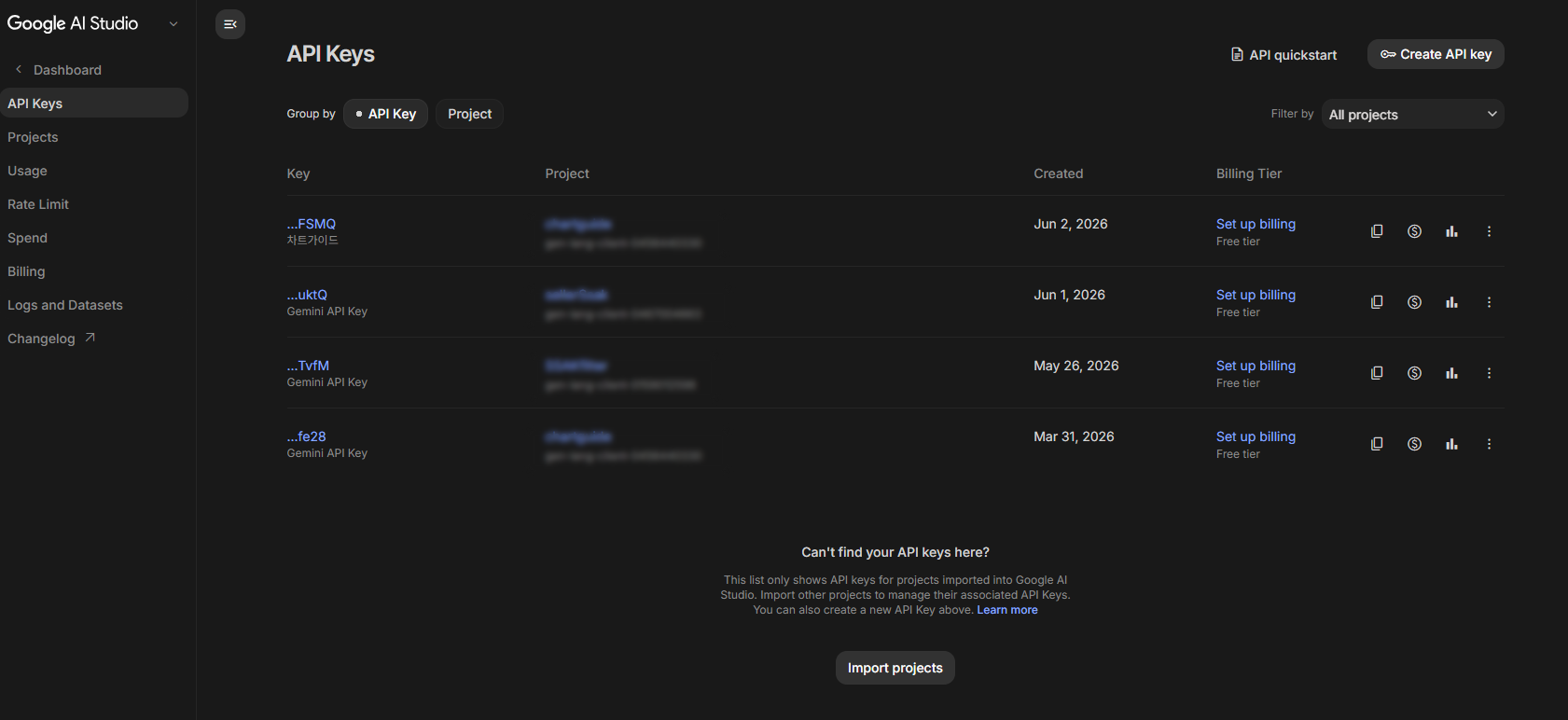This screenshot has height=720, width=1568.
Task: Copy the ...uktQ API key
Action: click(x=1377, y=302)
